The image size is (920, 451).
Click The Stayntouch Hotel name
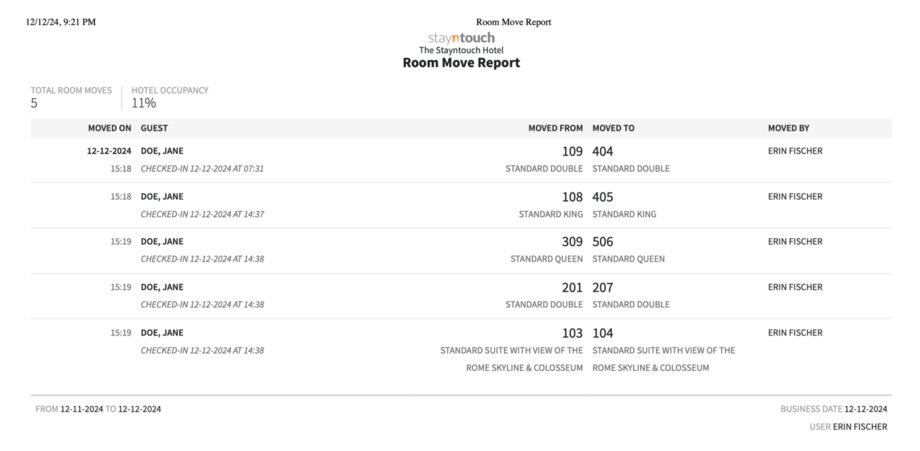461,50
